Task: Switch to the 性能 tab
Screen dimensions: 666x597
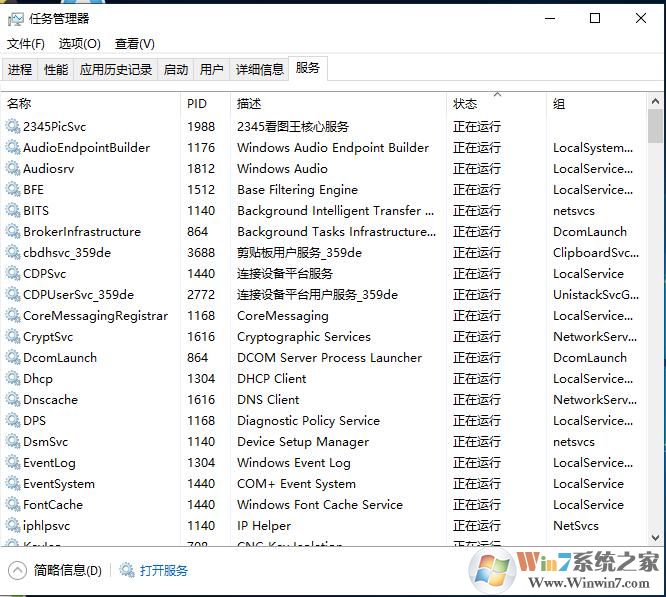Action: coord(56,69)
